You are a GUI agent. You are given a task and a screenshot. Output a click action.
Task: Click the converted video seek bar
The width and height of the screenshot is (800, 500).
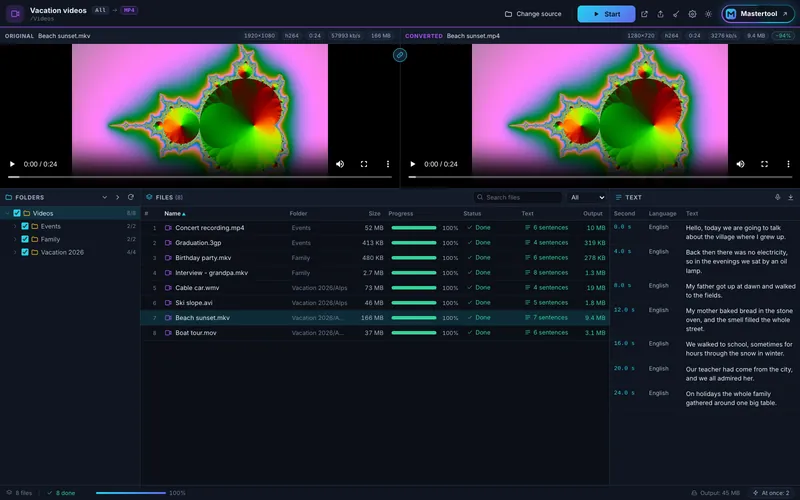click(601, 177)
